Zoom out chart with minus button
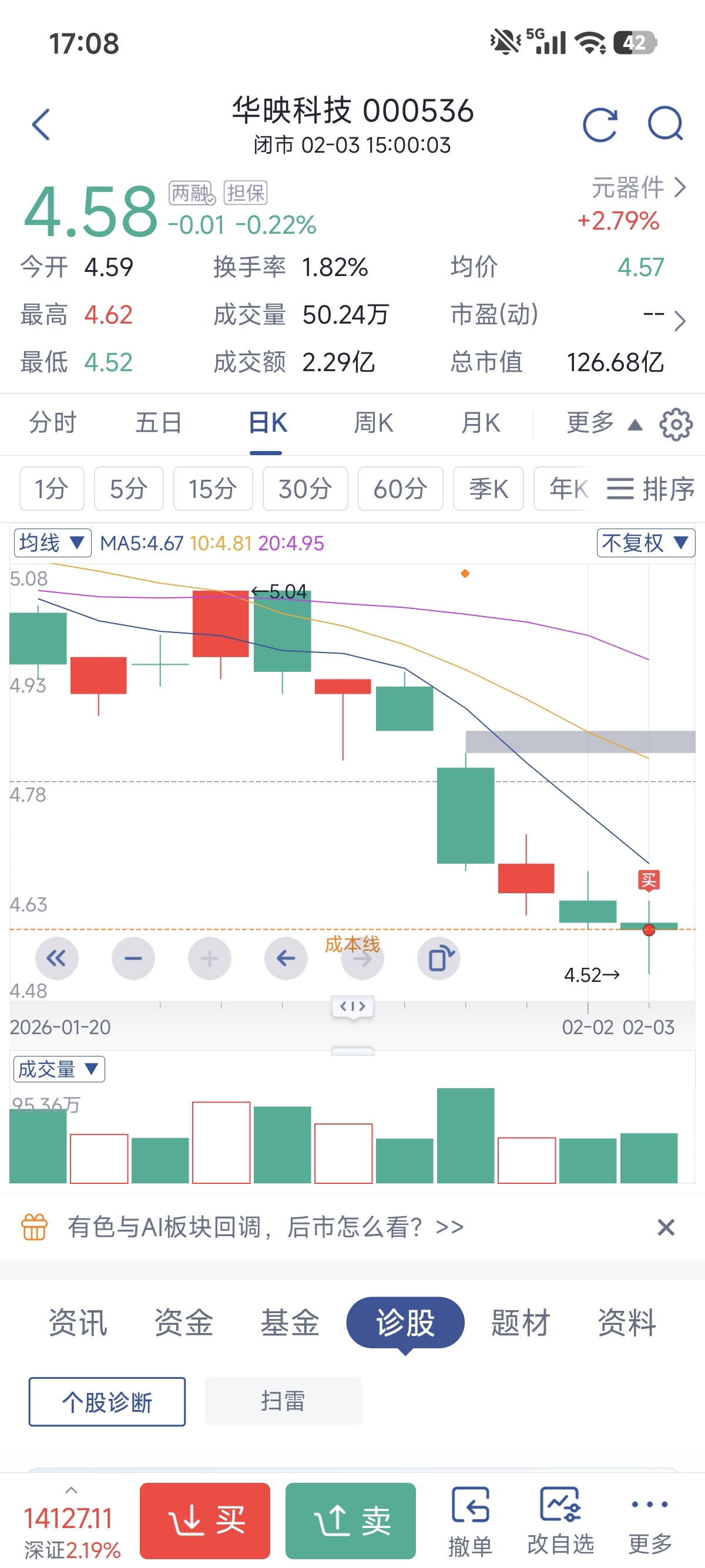Viewport: 705px width, 1568px height. tap(133, 958)
